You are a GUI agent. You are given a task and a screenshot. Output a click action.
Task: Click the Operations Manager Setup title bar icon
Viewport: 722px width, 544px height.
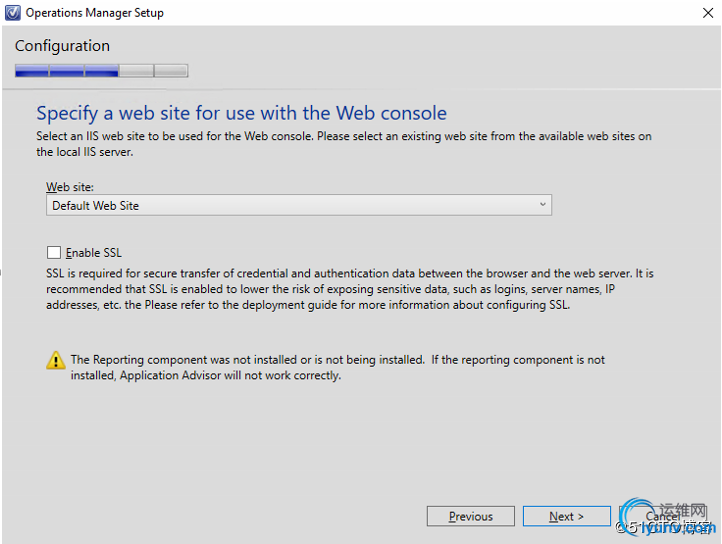12,13
